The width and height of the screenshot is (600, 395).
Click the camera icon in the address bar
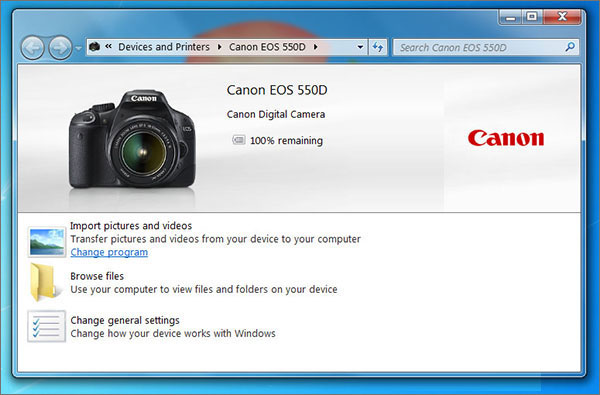click(95, 47)
